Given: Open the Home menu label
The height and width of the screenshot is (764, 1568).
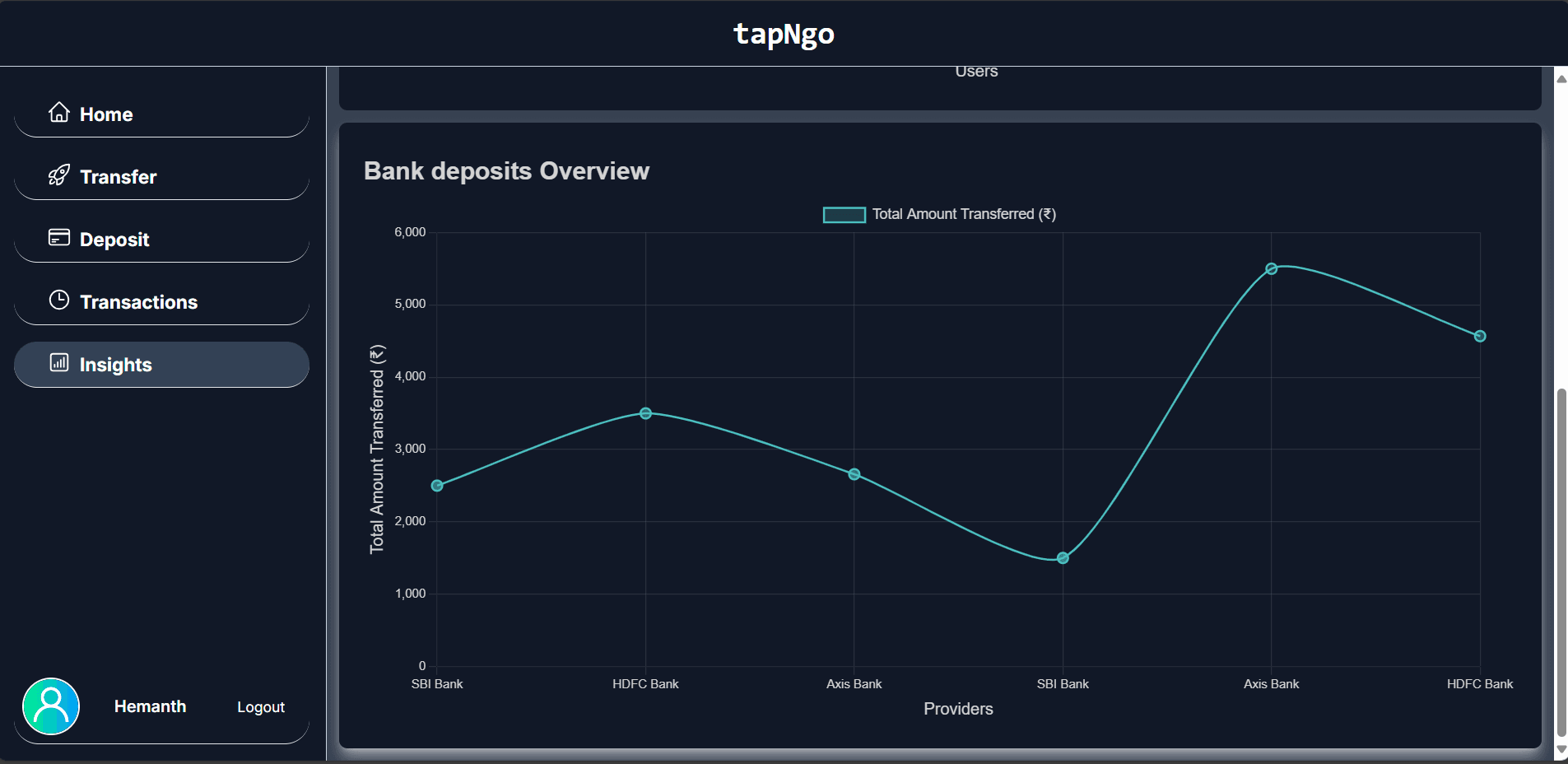Looking at the screenshot, I should click(106, 114).
